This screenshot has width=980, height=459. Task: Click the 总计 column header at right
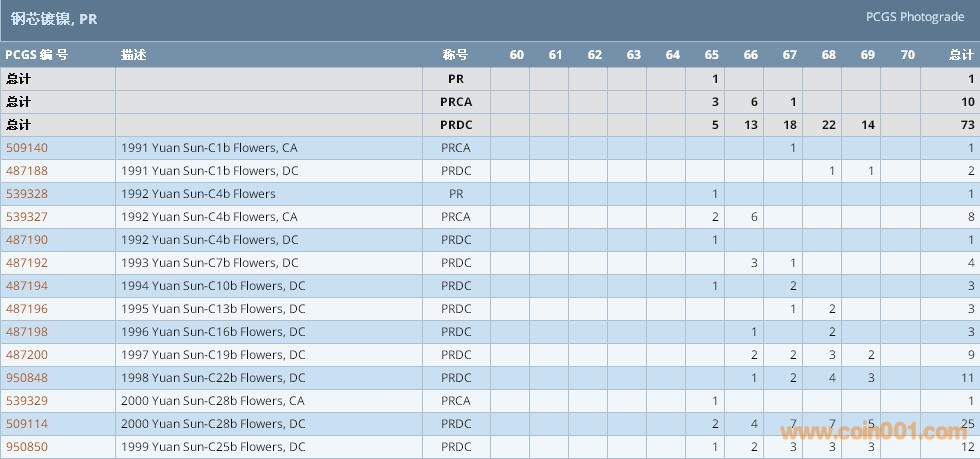pyautogui.click(x=960, y=55)
